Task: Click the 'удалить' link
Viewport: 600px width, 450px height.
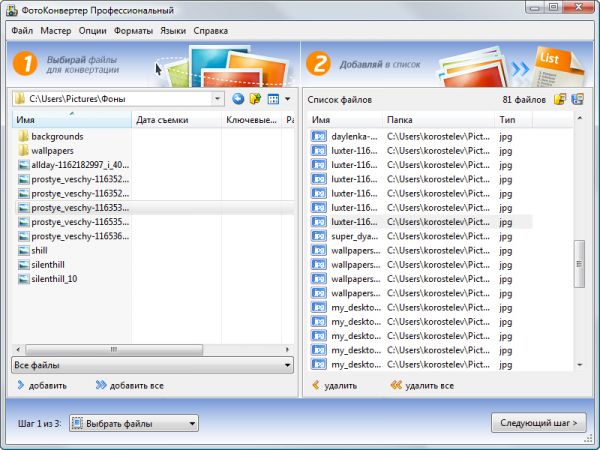Action: coord(335,385)
